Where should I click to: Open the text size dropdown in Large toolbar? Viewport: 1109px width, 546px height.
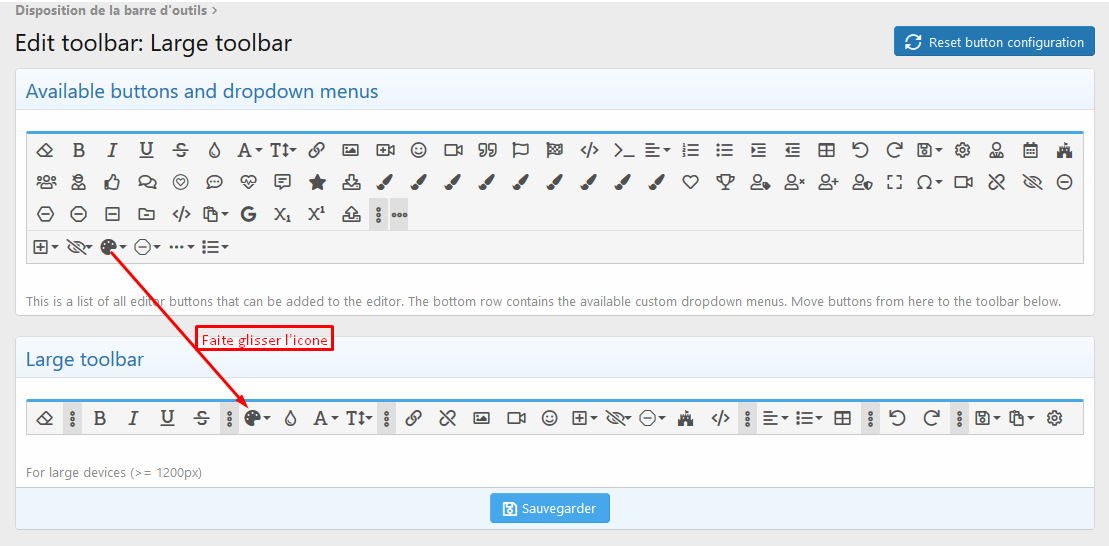point(359,419)
